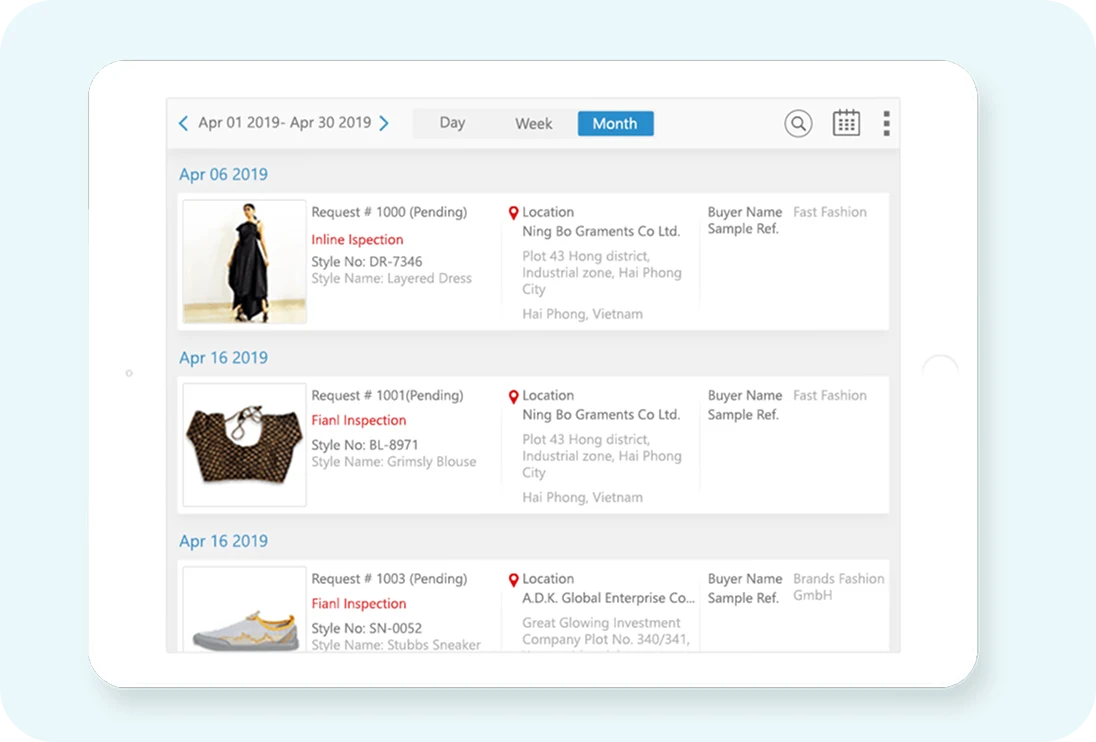Select the Month view tab

[x=615, y=124]
